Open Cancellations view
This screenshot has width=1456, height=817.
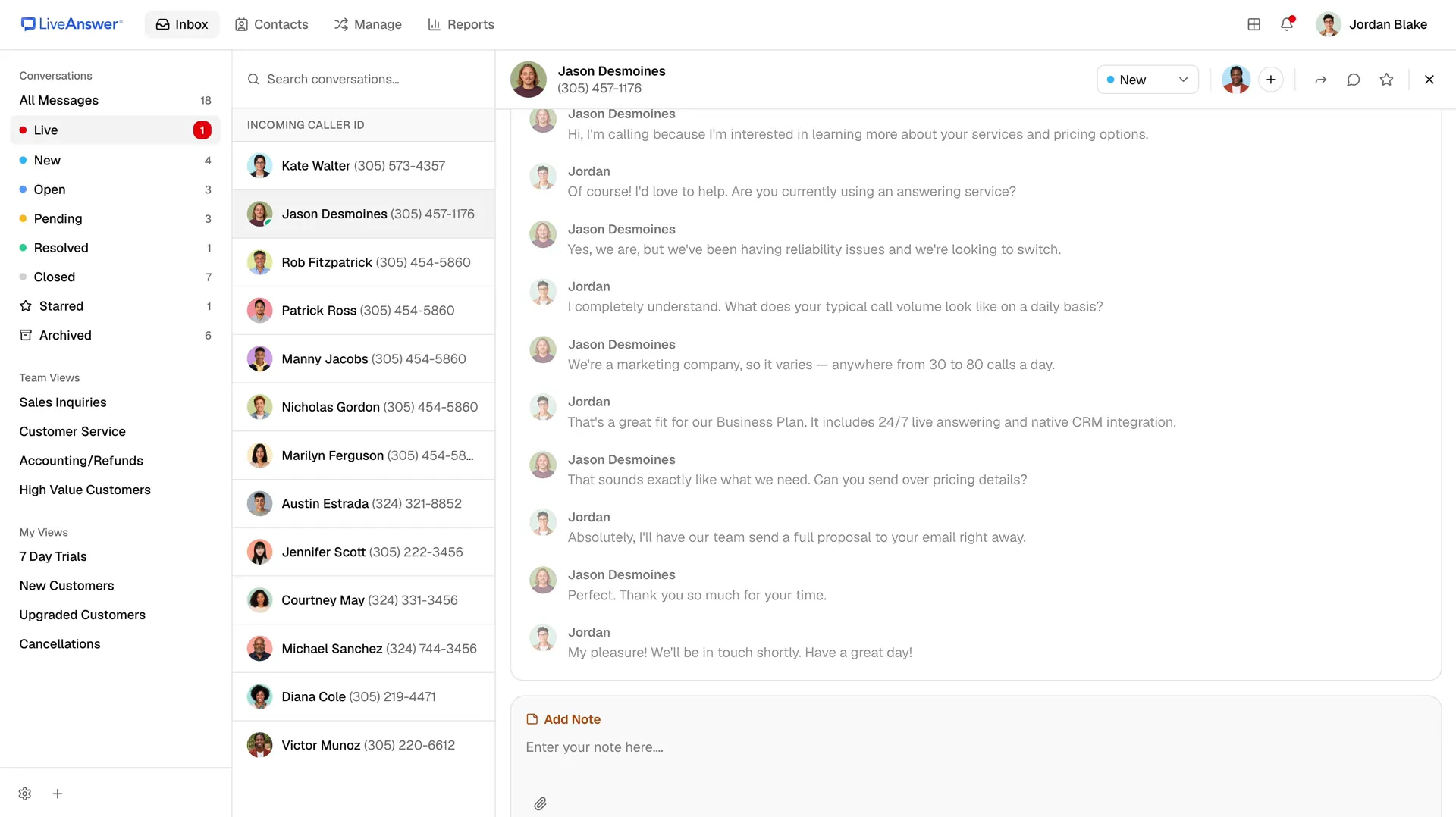[x=60, y=644]
